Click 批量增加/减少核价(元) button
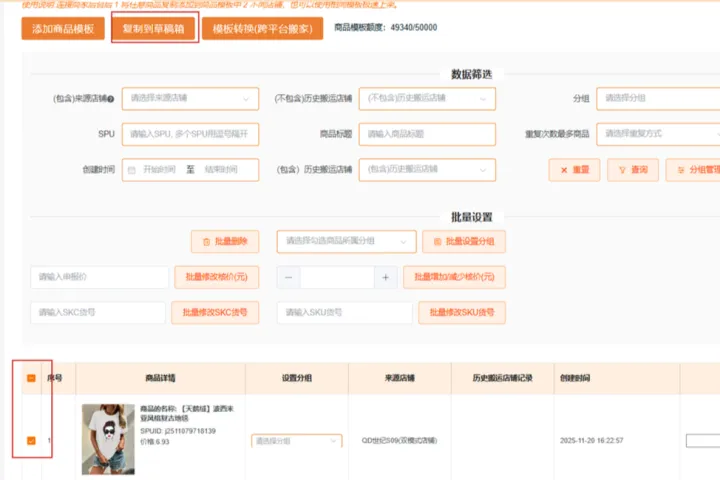Image resolution: width=720 pixels, height=480 pixels. pos(454,277)
